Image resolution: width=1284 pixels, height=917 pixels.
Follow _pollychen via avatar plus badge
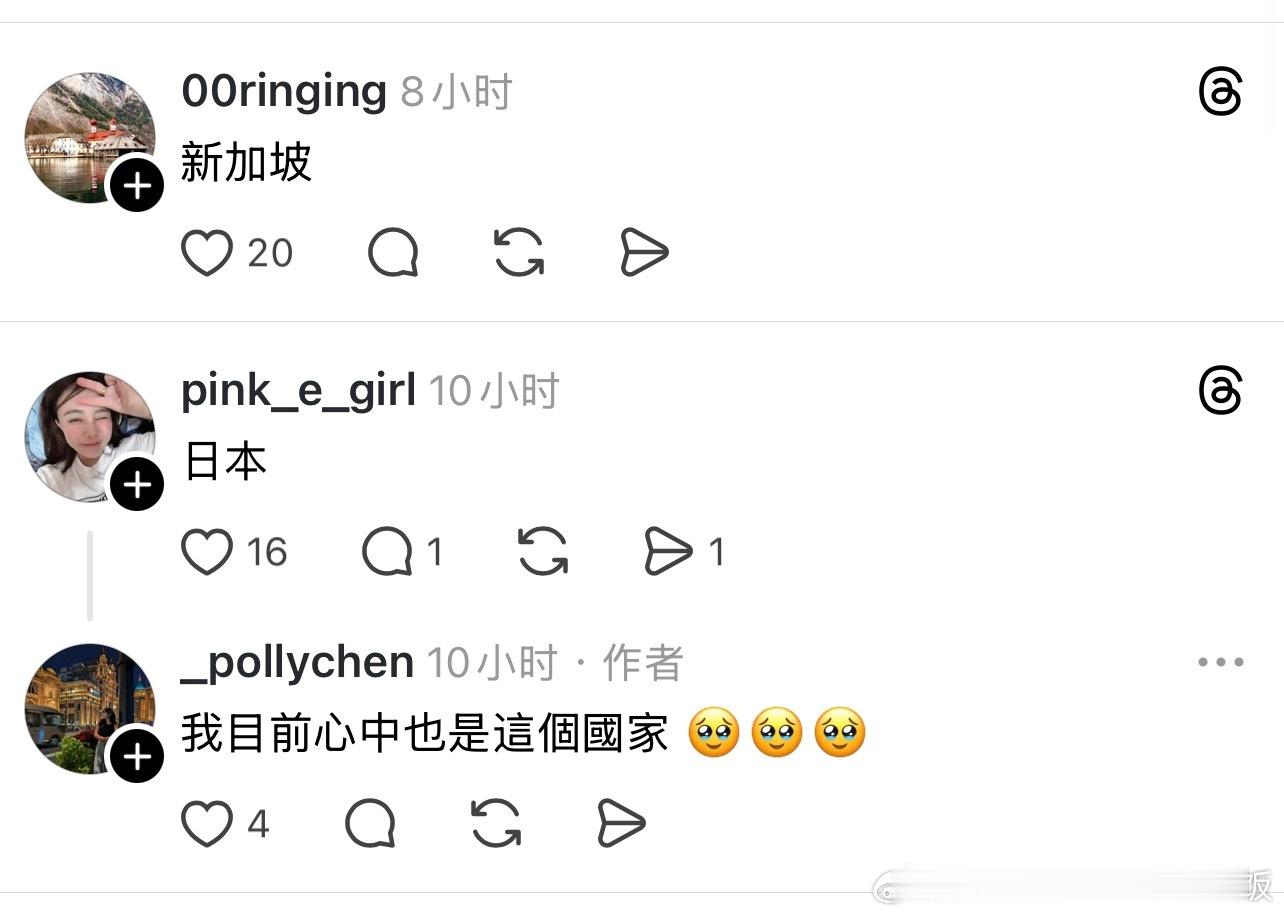tap(137, 757)
